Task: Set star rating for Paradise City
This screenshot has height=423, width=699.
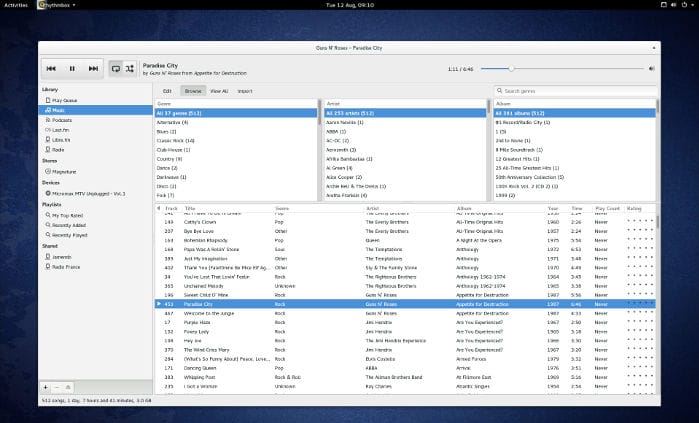Action: [x=640, y=304]
